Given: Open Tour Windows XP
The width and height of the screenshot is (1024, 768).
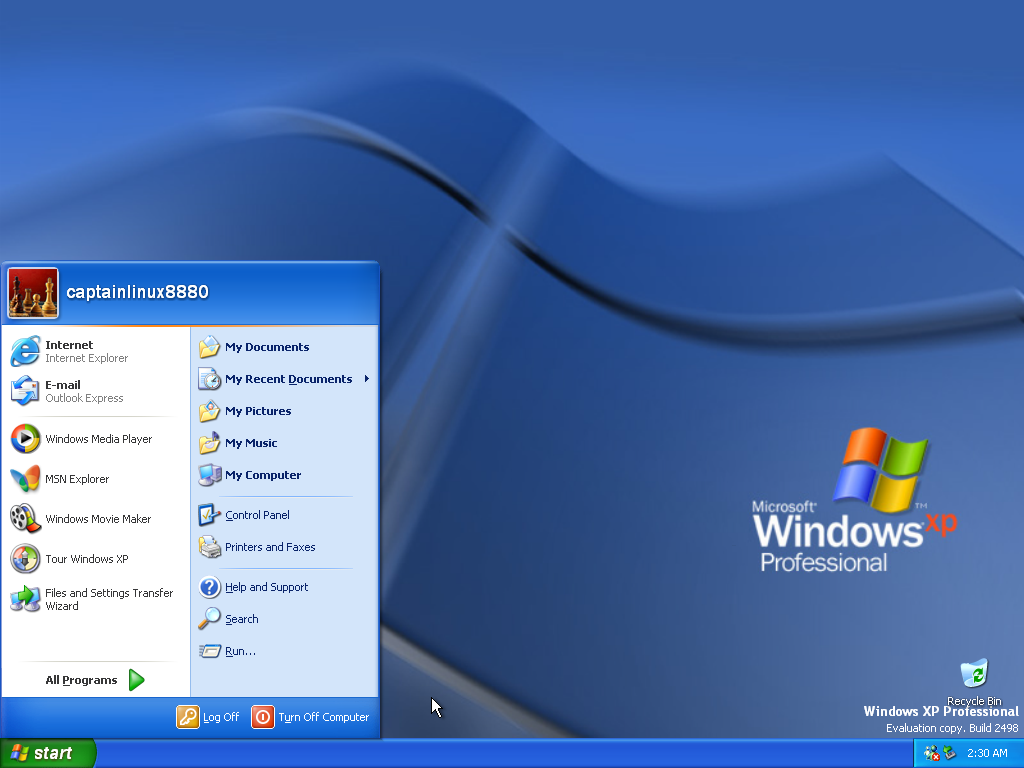Looking at the screenshot, I should tap(86, 559).
